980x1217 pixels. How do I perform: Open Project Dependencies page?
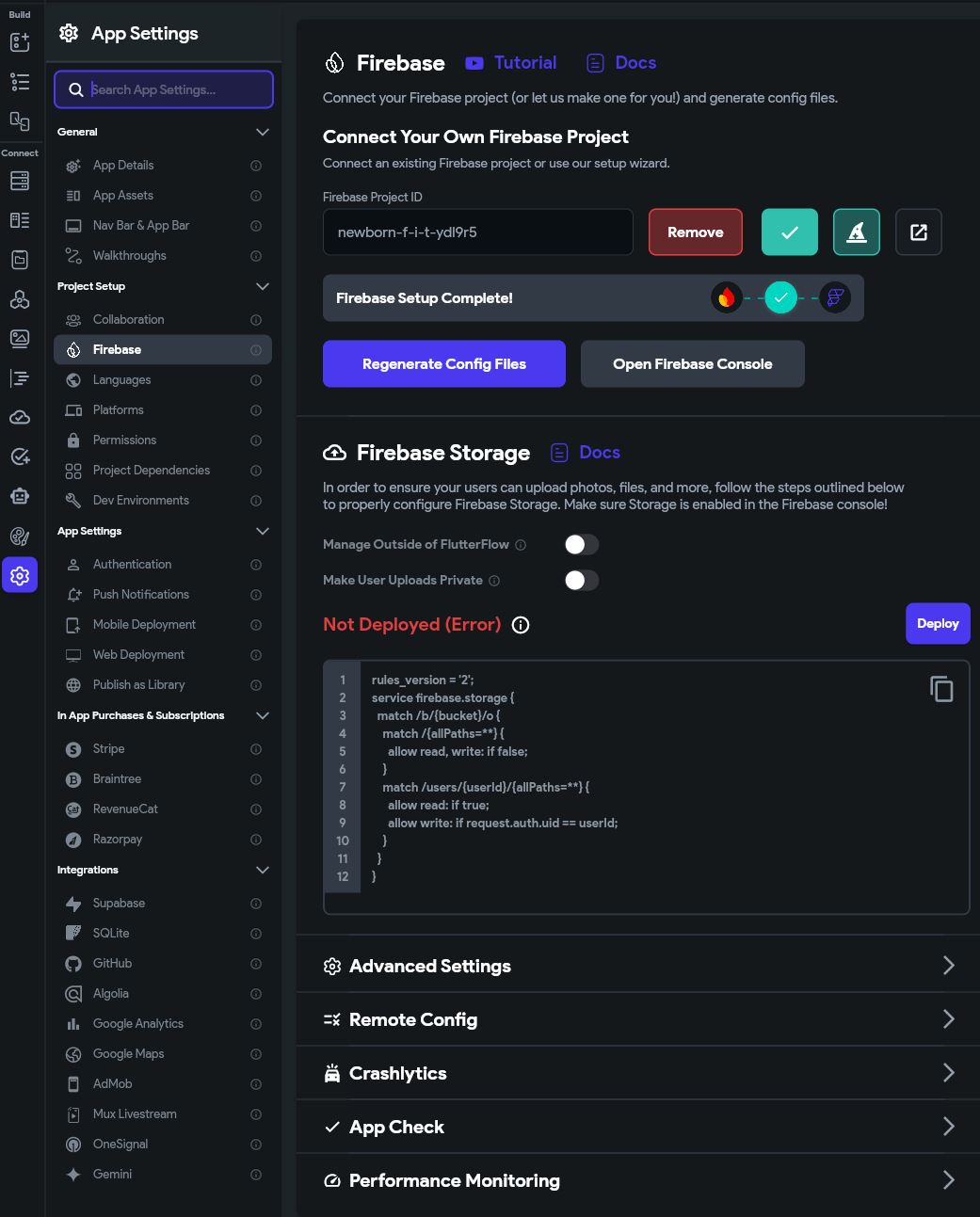(163, 471)
